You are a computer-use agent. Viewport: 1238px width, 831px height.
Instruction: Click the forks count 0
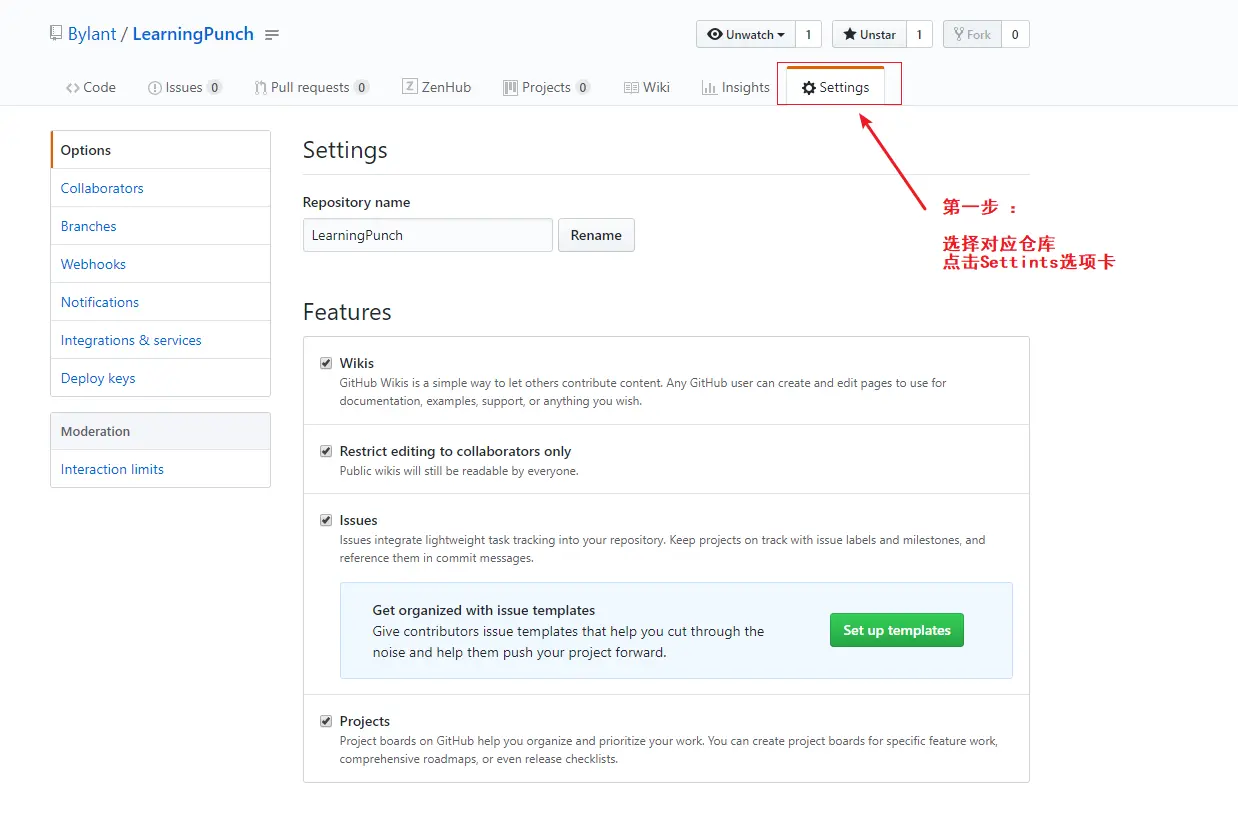coord(1015,34)
